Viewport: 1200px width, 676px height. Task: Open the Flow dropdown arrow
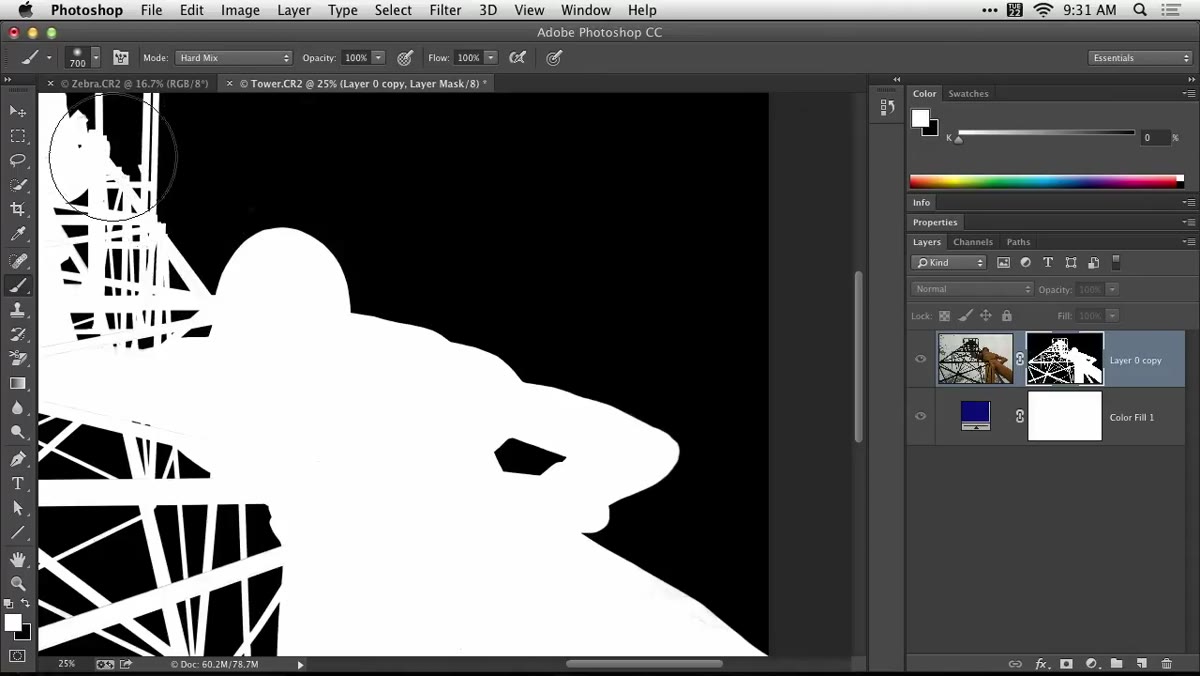click(x=491, y=58)
